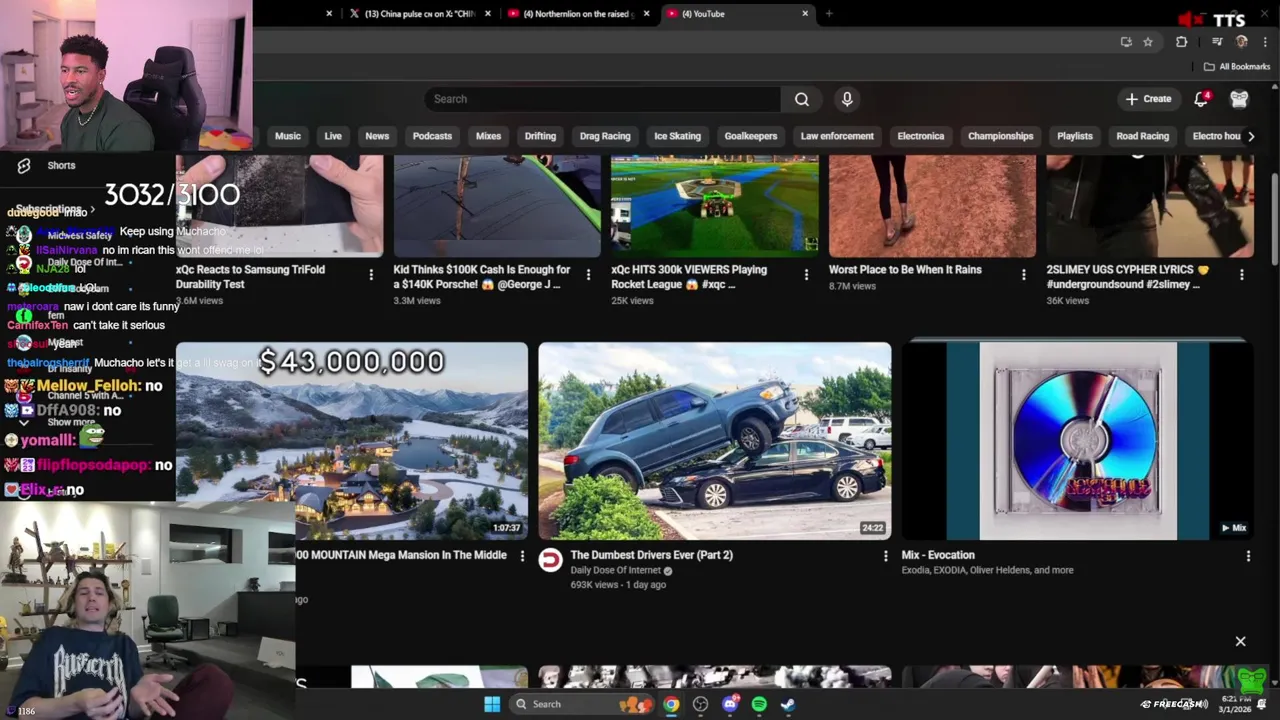Select the Drifting category chip

click(540, 136)
